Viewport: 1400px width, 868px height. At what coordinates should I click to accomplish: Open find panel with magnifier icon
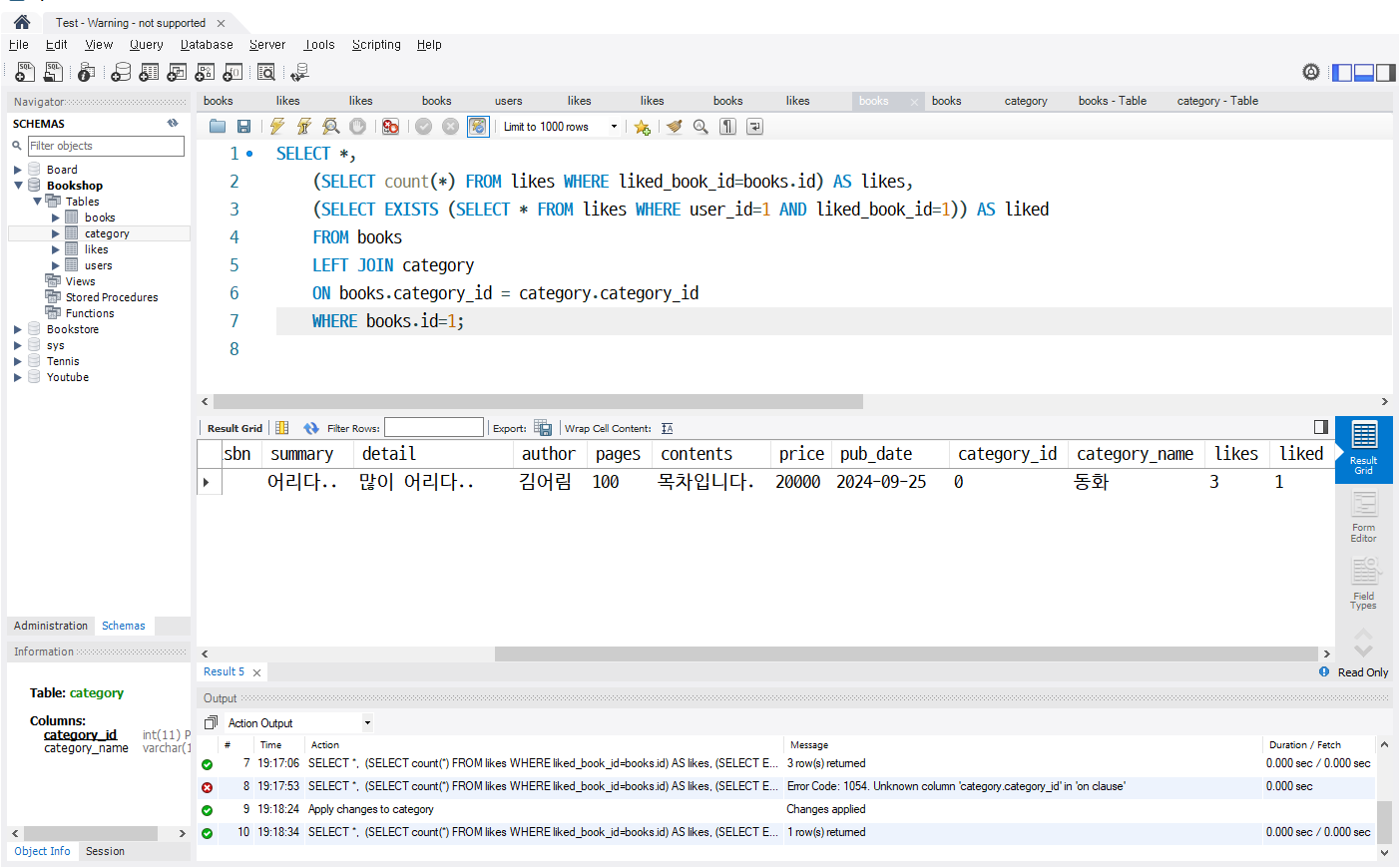point(700,127)
